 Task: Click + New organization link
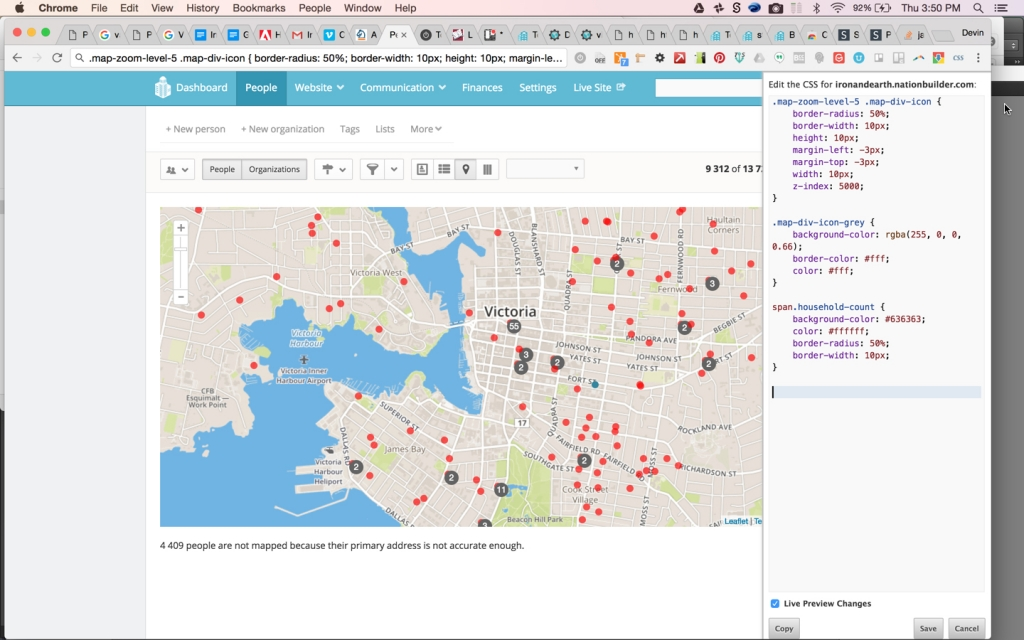pos(282,129)
